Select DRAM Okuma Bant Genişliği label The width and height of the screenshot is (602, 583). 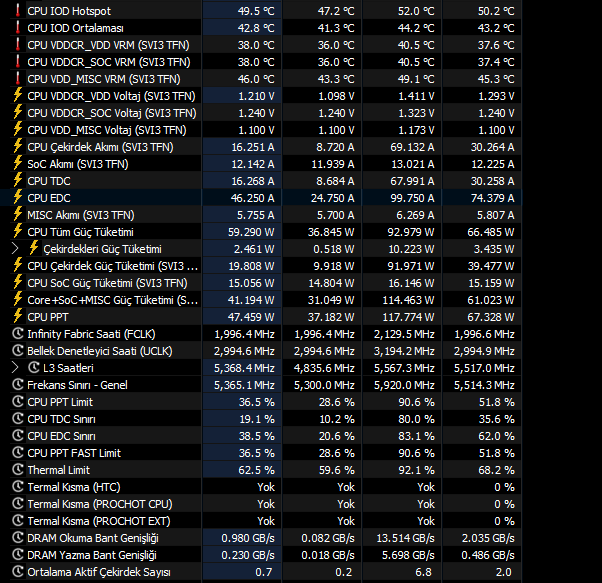click(93, 538)
